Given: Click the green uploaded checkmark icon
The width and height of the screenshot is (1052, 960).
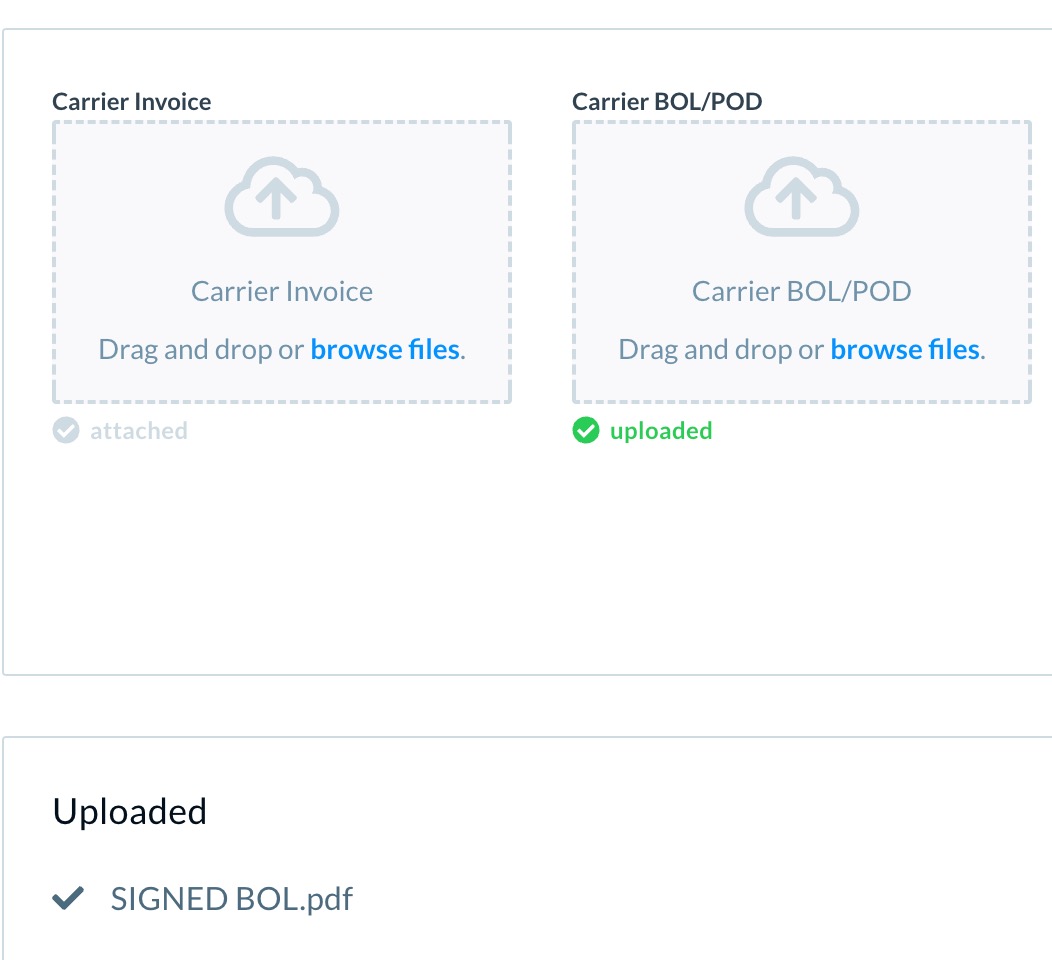Looking at the screenshot, I should point(586,431).
